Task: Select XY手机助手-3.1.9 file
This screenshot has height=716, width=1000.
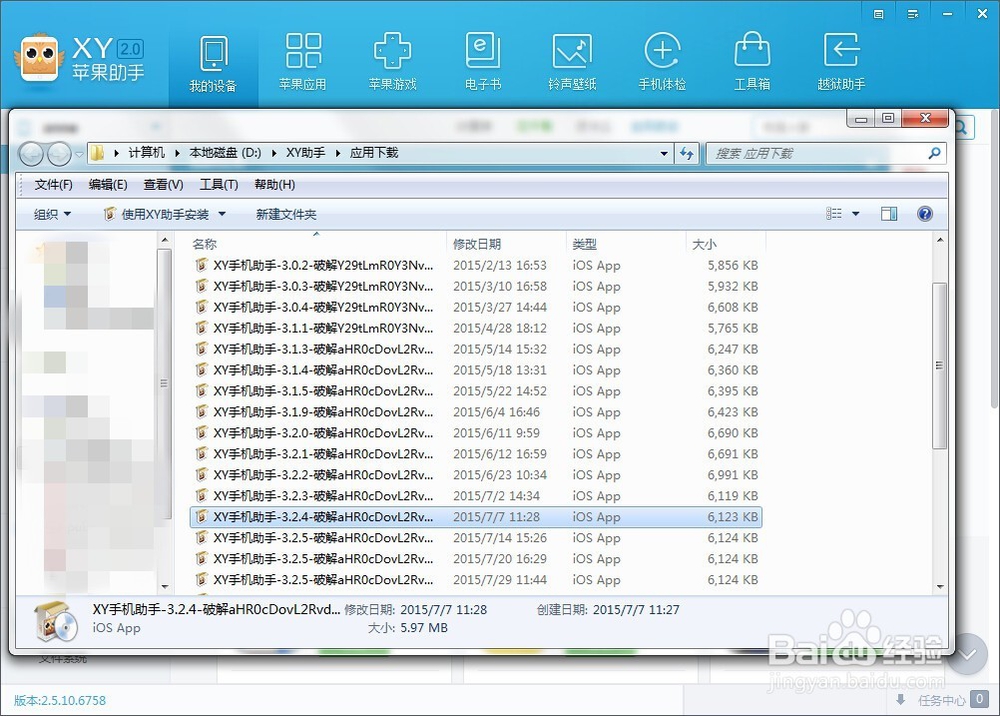Action: (x=476, y=412)
